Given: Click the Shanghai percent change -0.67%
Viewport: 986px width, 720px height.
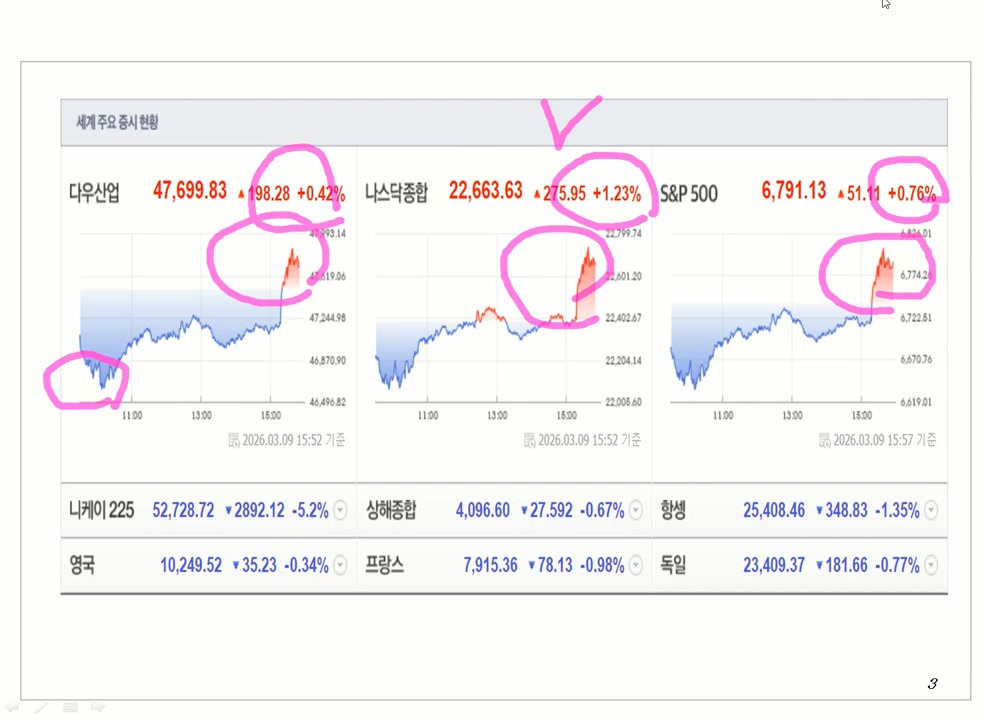Looking at the screenshot, I should (602, 510).
